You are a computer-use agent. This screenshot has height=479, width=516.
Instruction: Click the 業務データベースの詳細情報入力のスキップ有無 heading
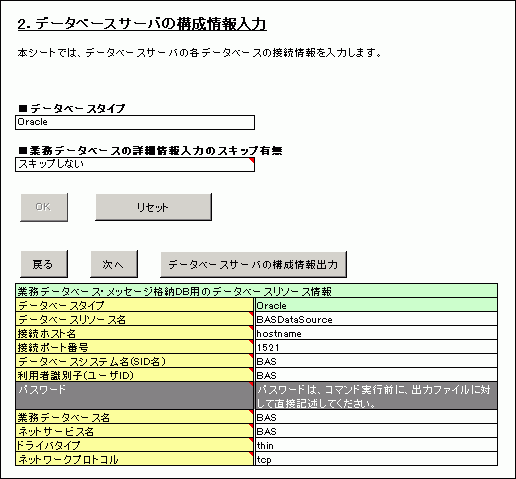(150, 151)
